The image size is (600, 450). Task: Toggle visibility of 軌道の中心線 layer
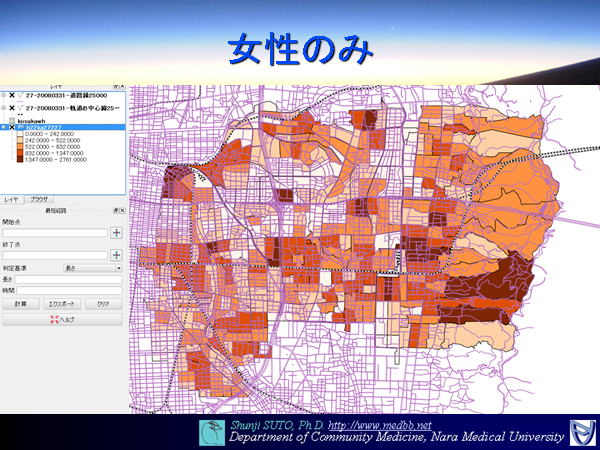pyautogui.click(x=12, y=108)
